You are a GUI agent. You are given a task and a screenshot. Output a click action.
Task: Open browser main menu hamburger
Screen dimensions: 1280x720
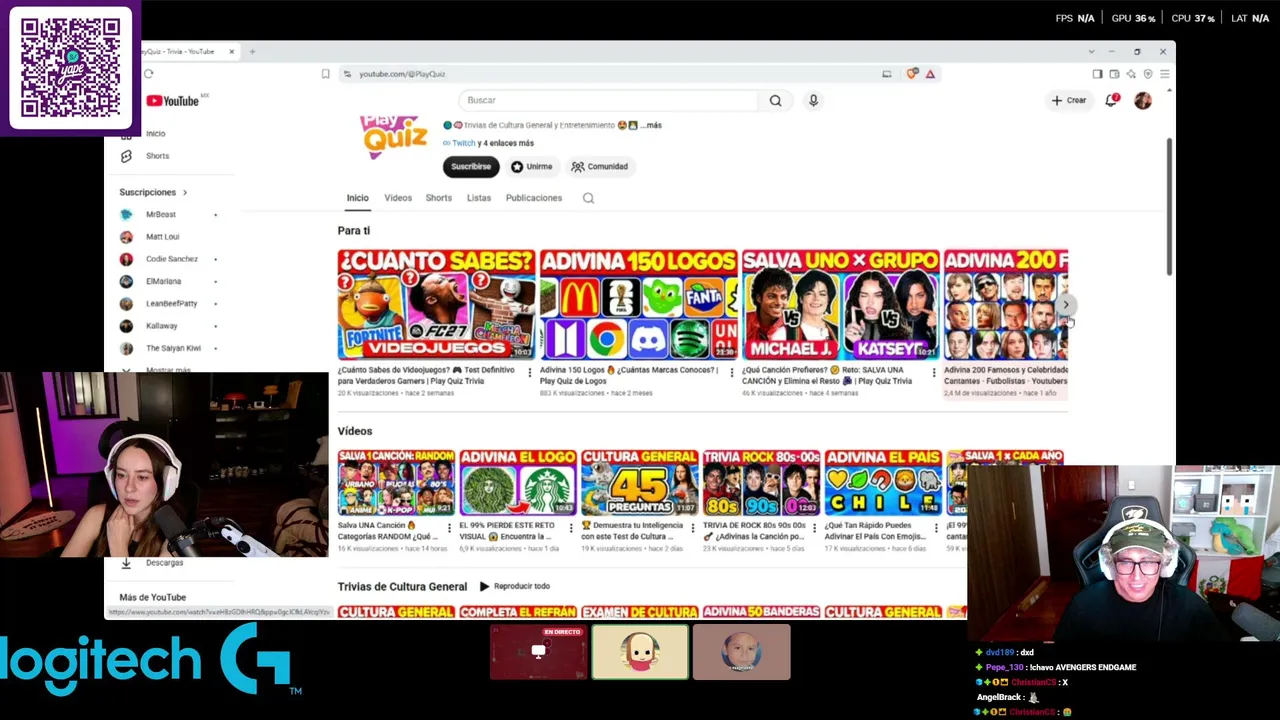point(1164,74)
